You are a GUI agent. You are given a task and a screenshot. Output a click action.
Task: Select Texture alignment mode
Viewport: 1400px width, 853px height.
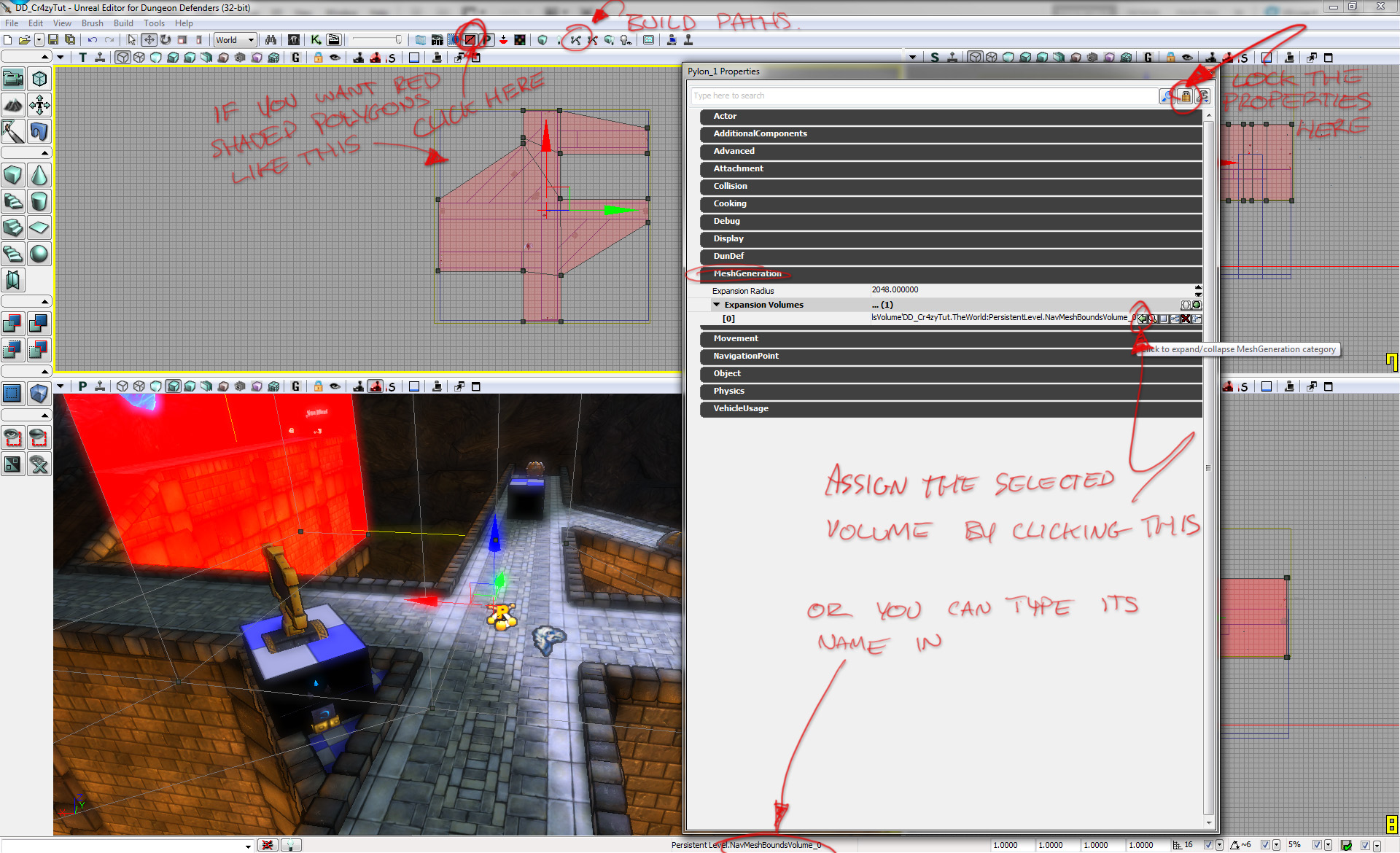pos(39,105)
